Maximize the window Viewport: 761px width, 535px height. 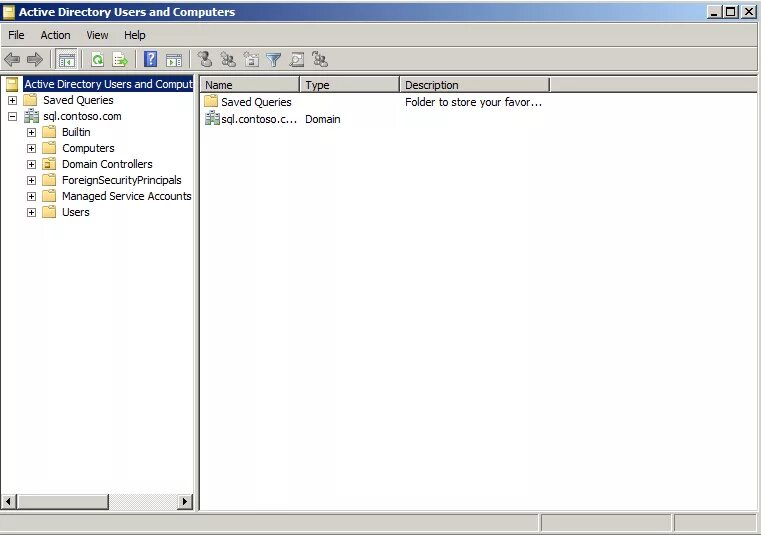coord(730,12)
